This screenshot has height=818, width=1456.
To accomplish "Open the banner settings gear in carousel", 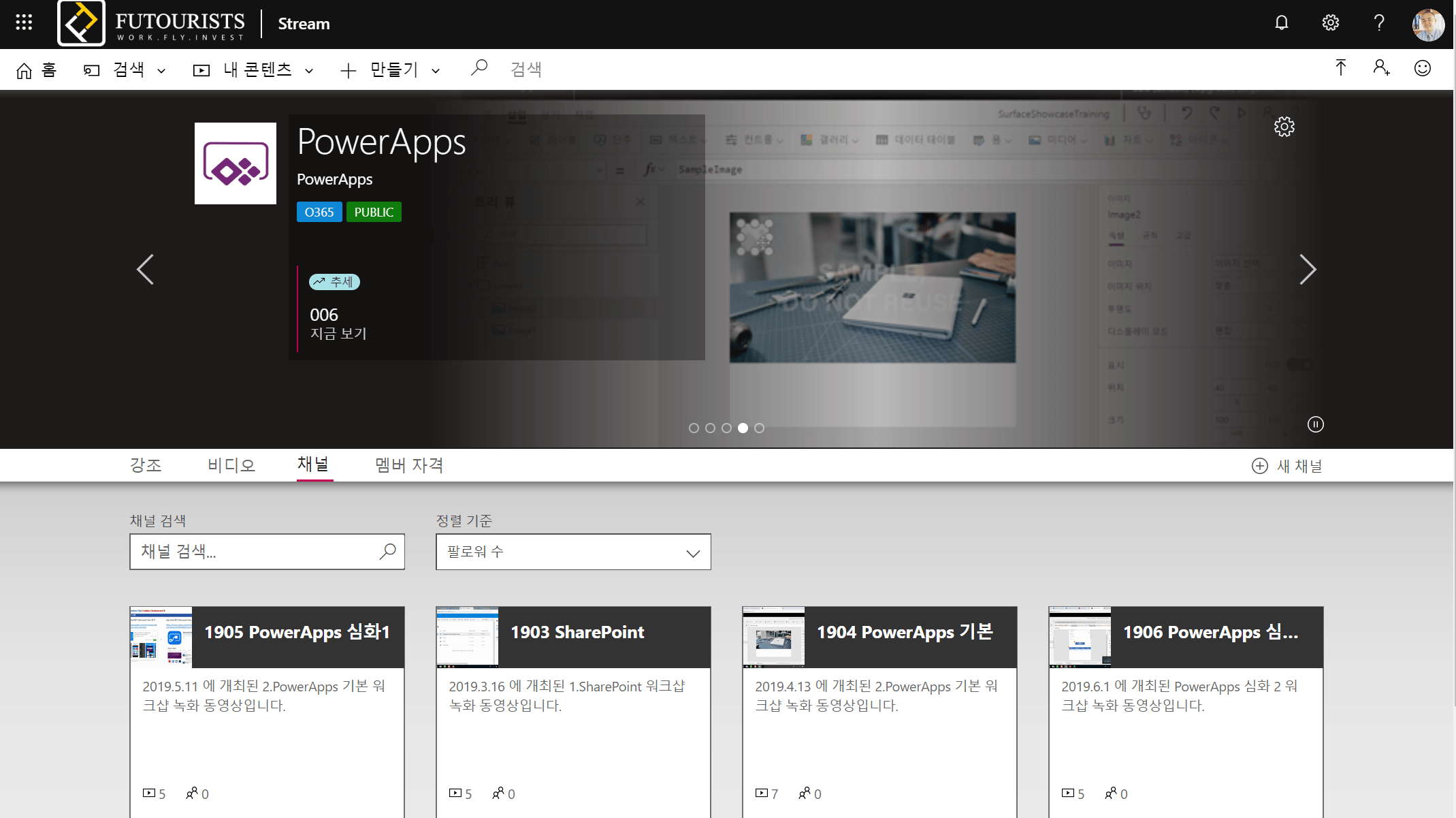I will [x=1284, y=127].
